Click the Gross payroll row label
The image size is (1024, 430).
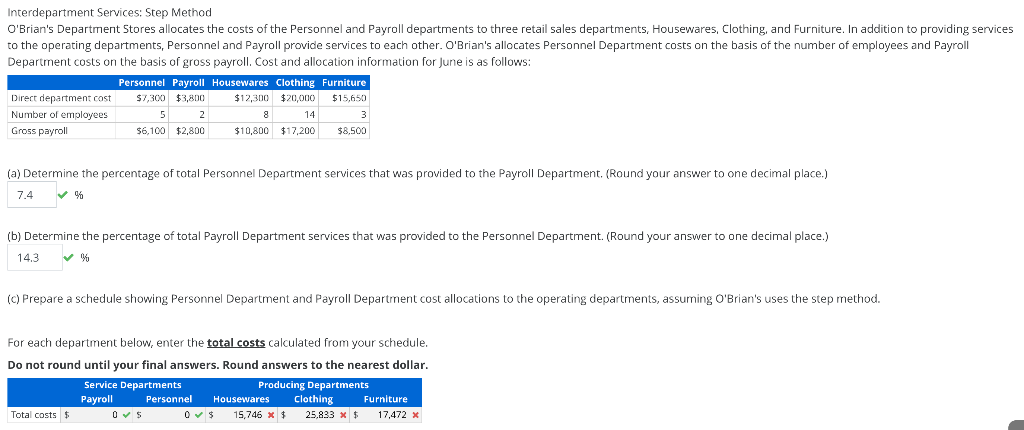click(x=40, y=131)
